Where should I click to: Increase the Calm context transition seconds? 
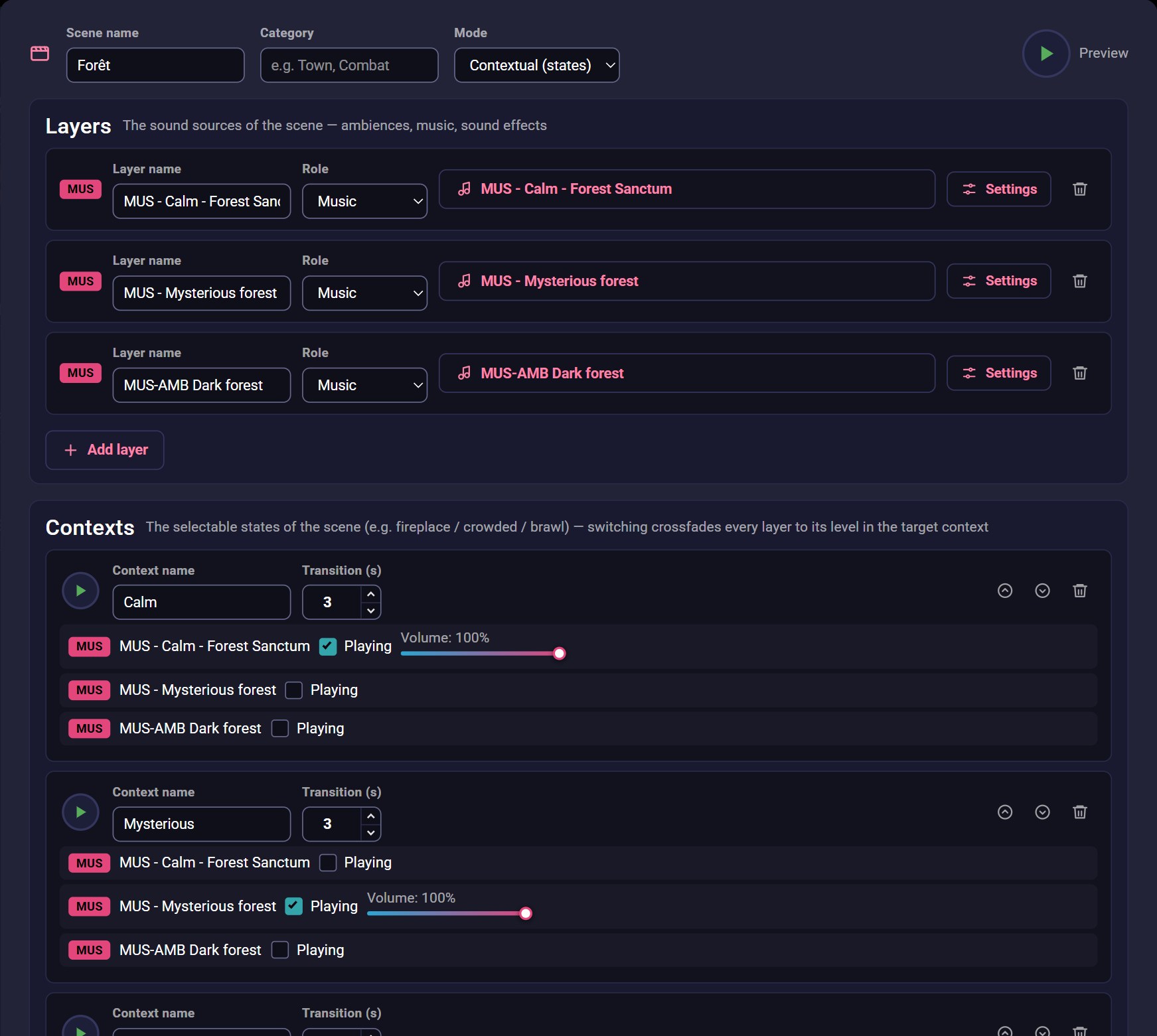[371, 594]
